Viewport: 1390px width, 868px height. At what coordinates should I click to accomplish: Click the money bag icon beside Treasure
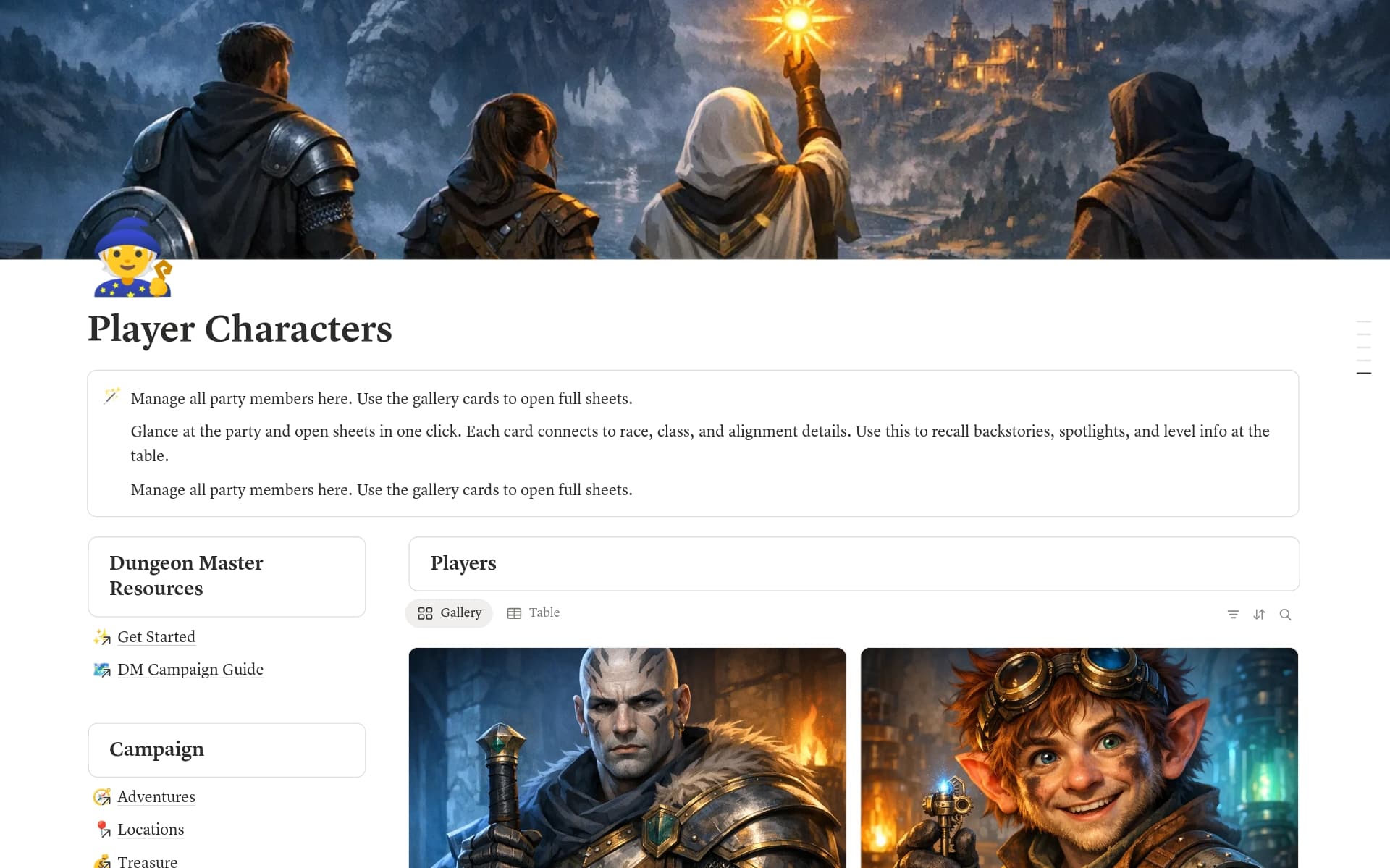[x=102, y=861]
